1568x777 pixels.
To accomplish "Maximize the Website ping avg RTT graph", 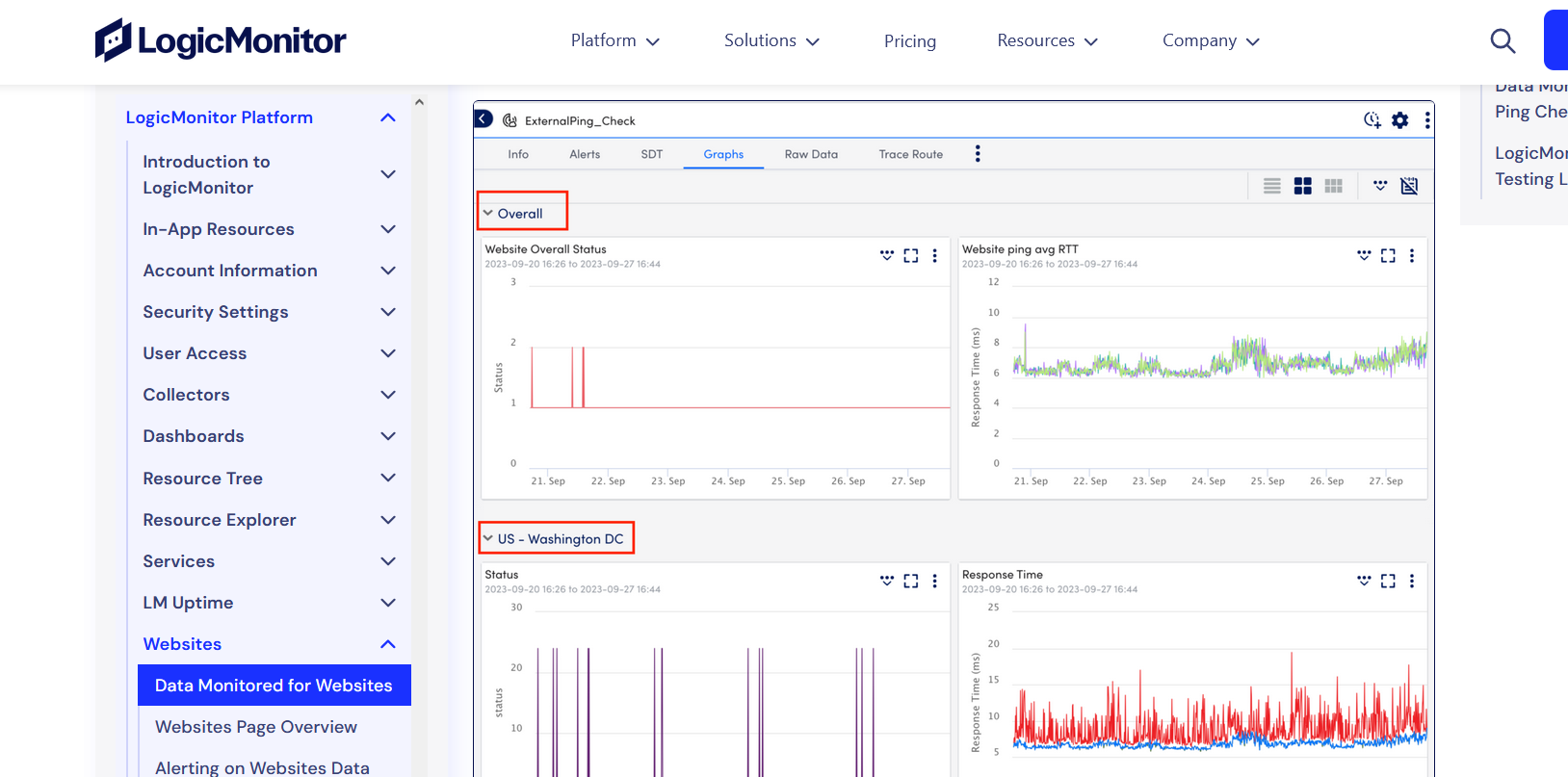I will point(1388,255).
